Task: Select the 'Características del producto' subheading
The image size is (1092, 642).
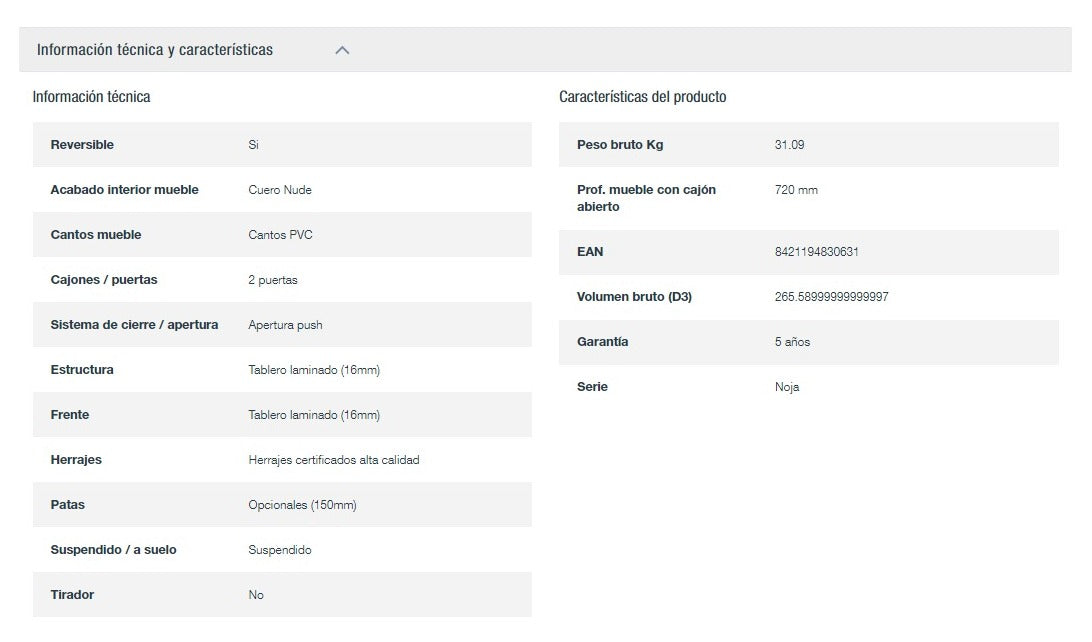Action: coord(642,97)
